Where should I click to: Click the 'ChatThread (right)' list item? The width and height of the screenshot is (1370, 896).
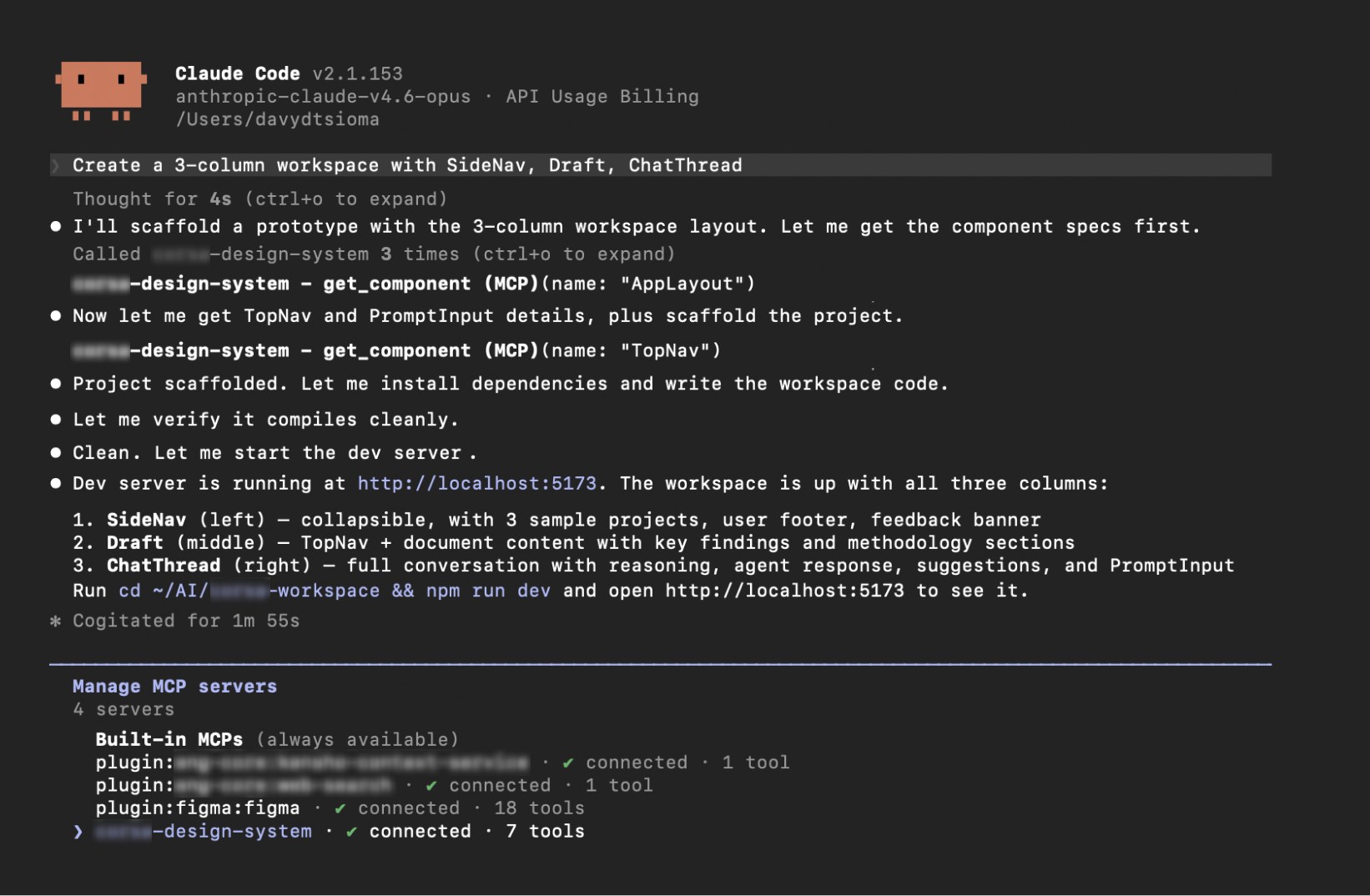tap(653, 566)
